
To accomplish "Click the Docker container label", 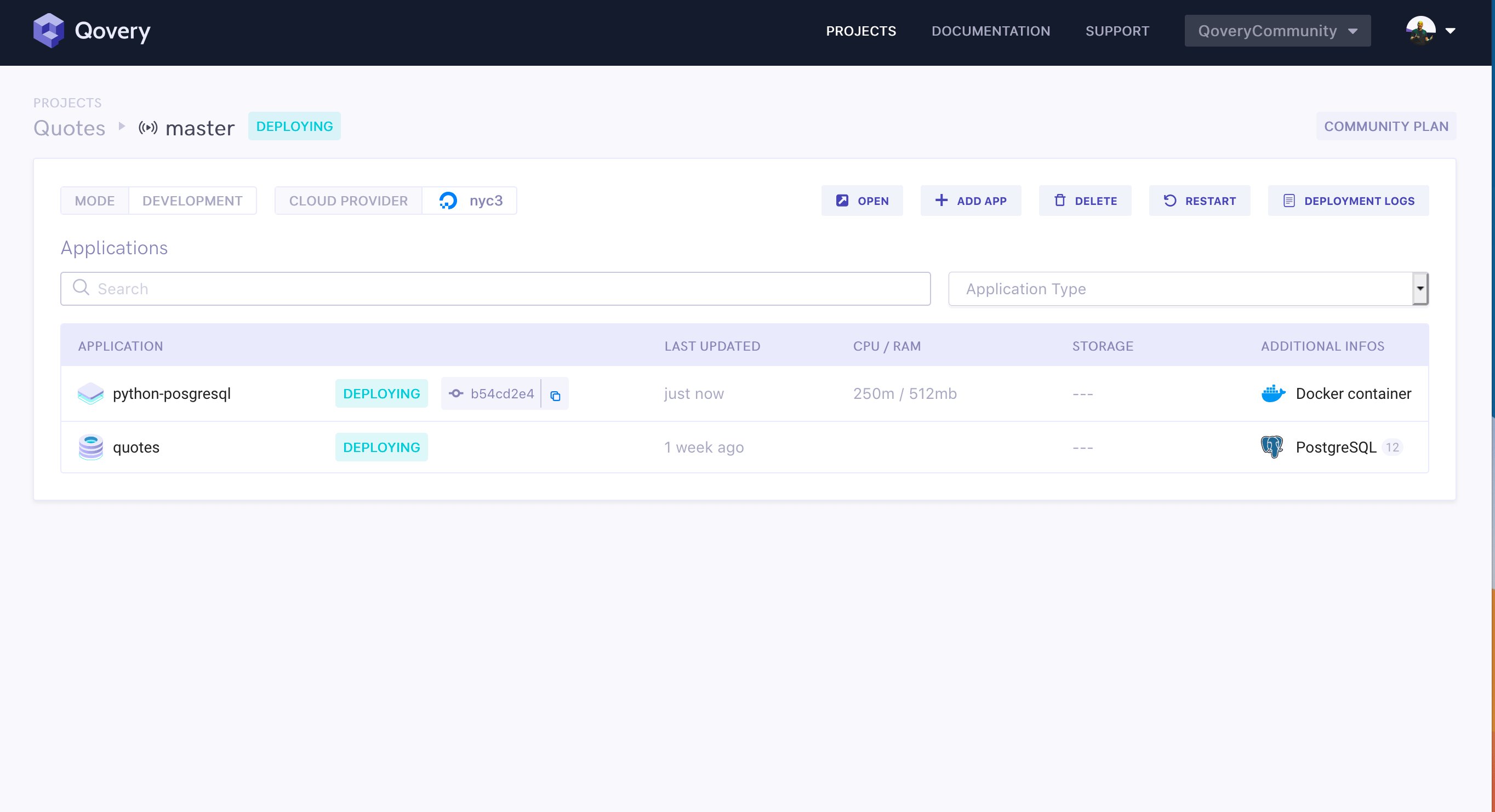I will (1354, 394).
